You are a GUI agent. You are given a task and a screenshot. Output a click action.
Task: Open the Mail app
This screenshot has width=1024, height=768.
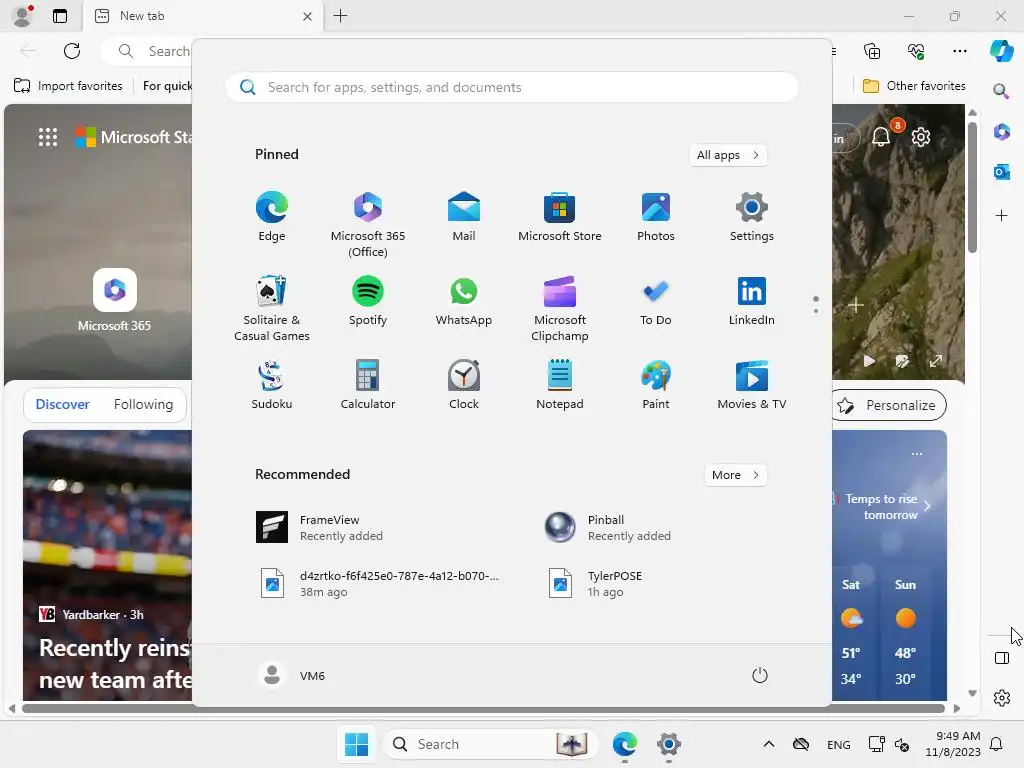tap(464, 217)
